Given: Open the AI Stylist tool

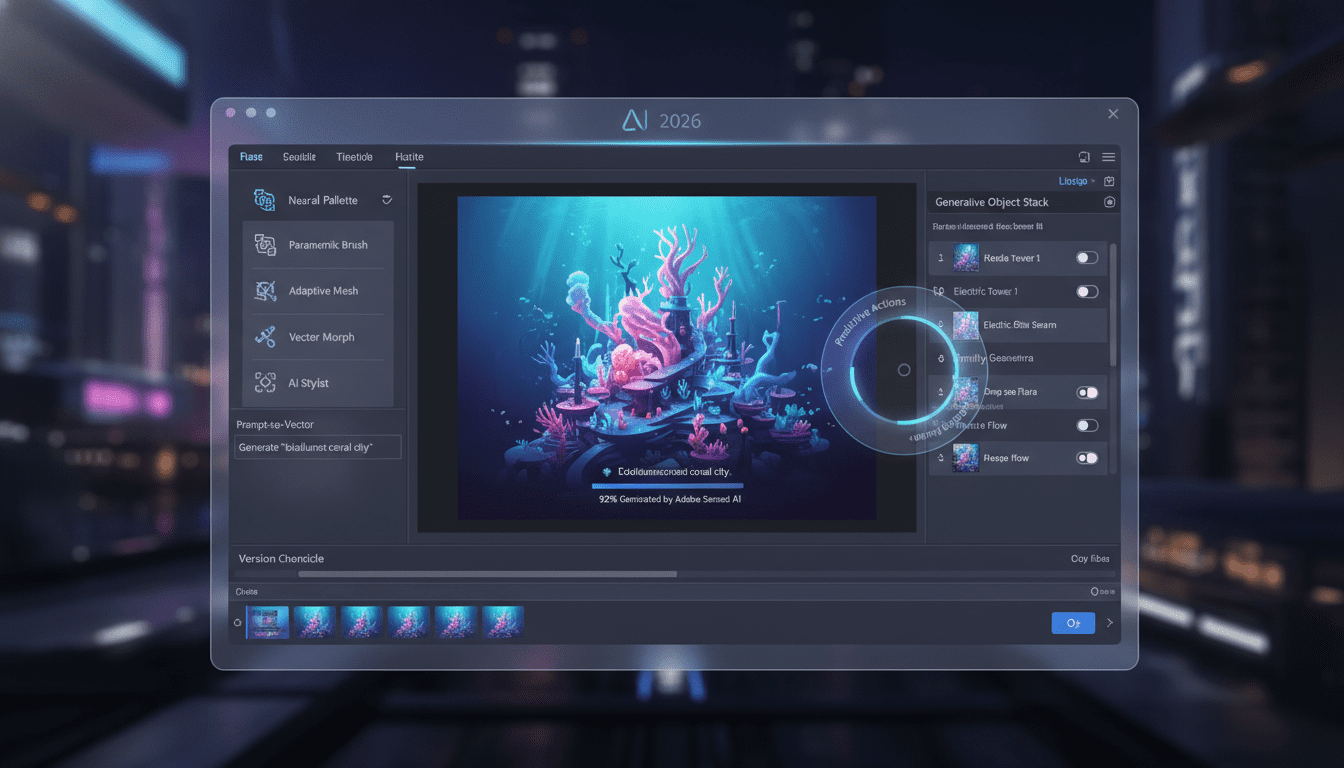Looking at the screenshot, I should tap(317, 382).
